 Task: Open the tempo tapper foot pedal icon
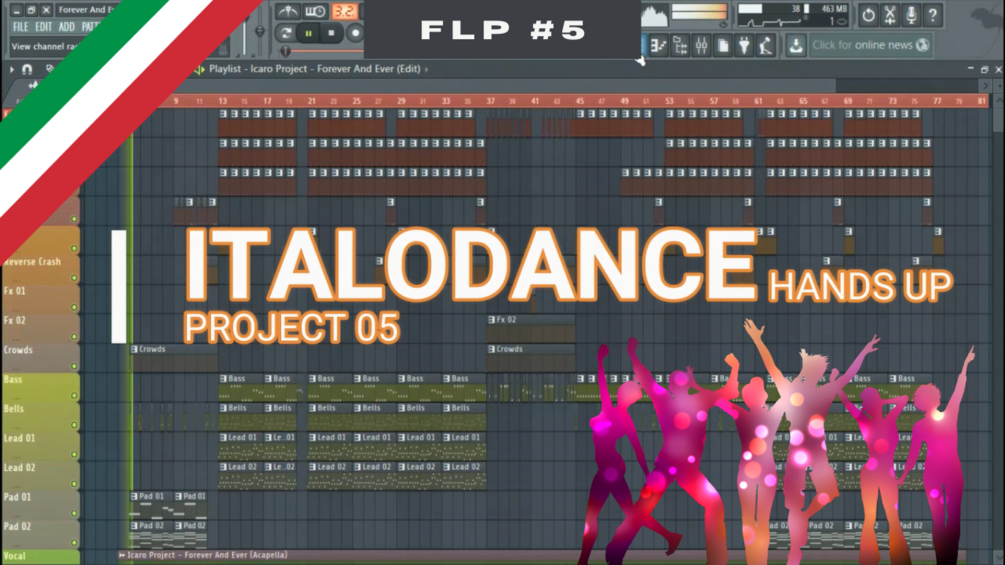(765, 45)
